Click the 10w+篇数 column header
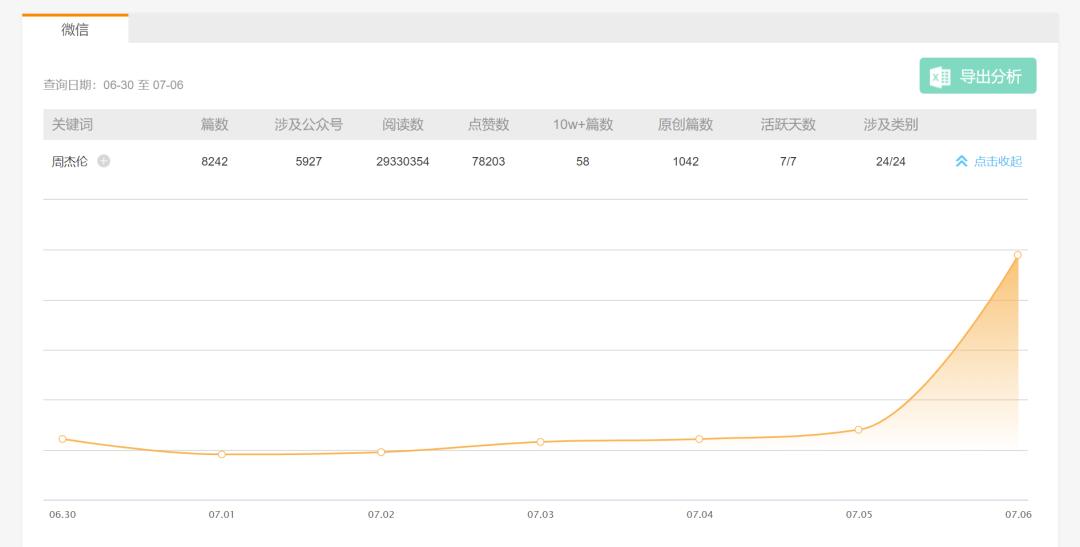This screenshot has width=1080, height=547. (583, 125)
